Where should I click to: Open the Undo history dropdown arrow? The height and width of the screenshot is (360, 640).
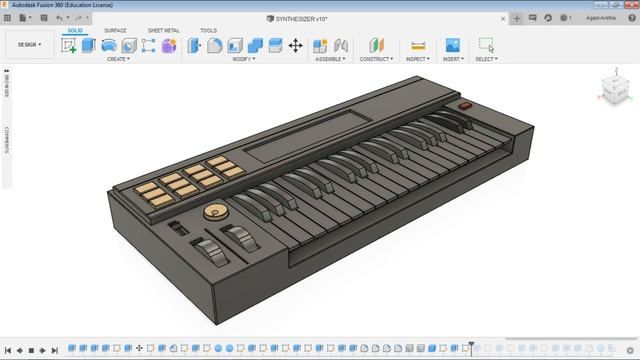coord(68,18)
